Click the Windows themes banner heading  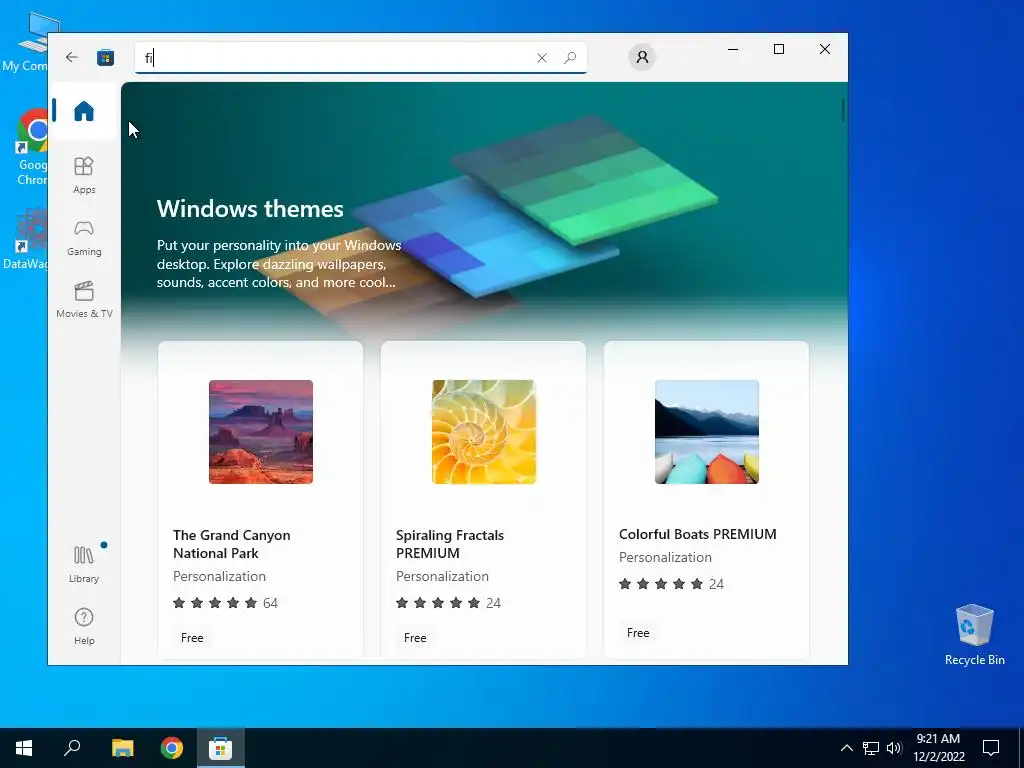[250, 209]
